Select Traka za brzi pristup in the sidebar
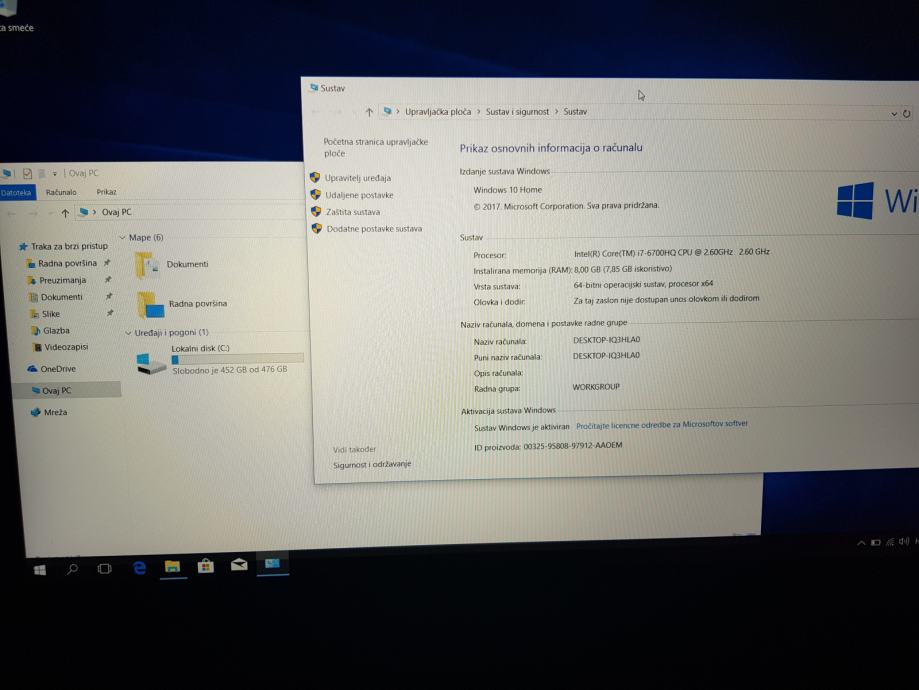Image resolution: width=919 pixels, height=690 pixels. click(63, 246)
